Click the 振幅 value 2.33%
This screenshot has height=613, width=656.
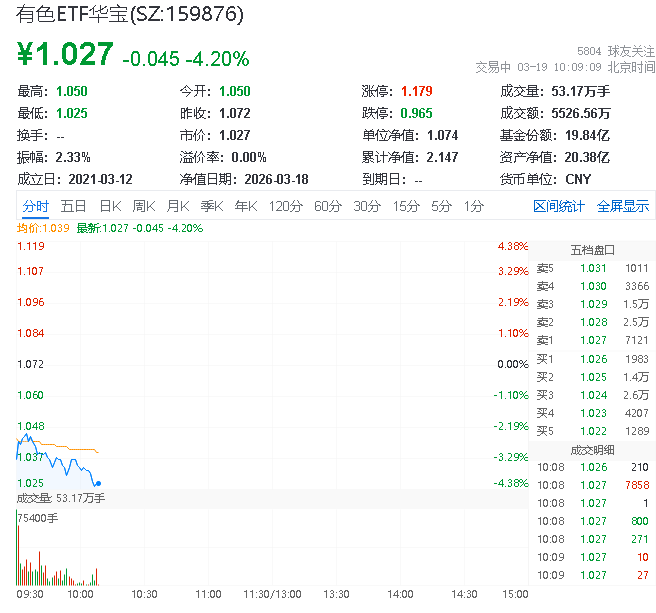[x=73, y=157]
